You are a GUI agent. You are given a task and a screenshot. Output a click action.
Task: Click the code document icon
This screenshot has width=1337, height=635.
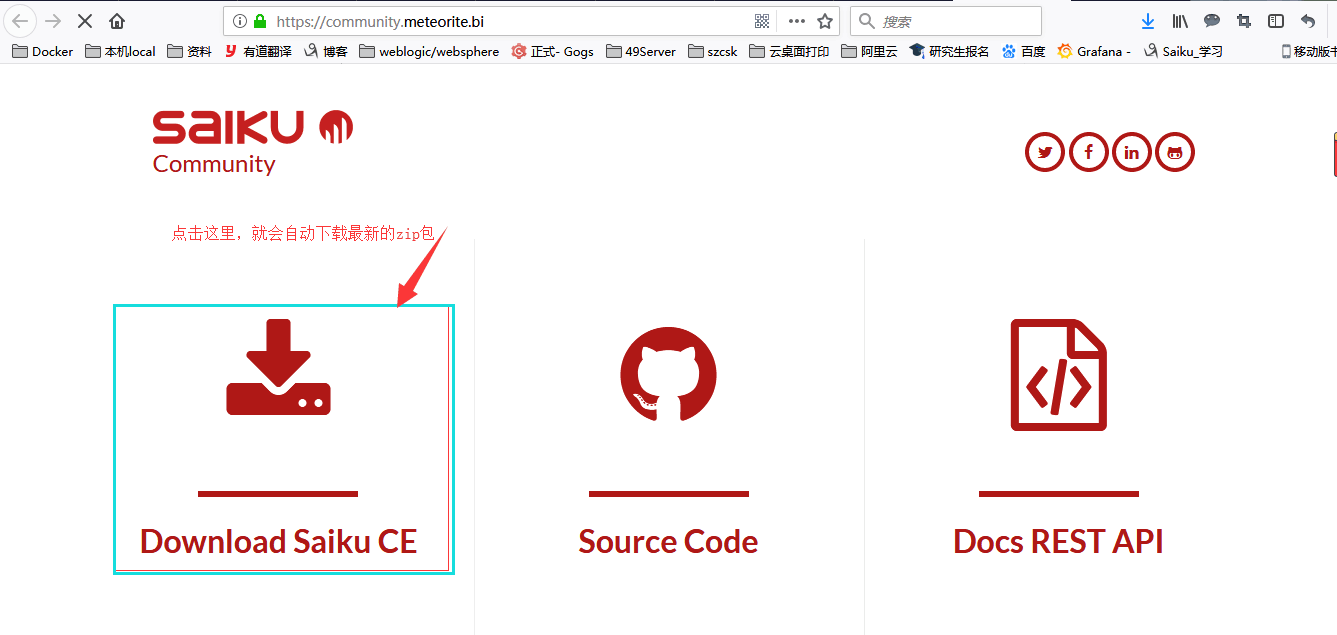coord(1059,375)
